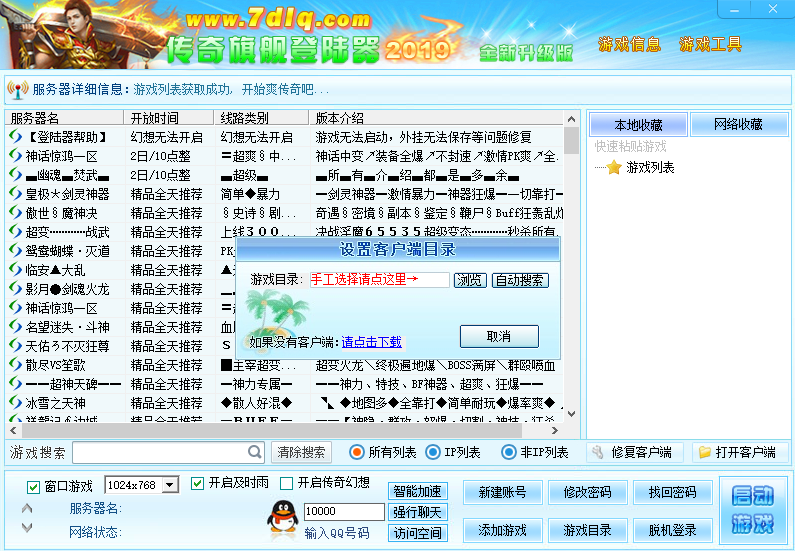Select the 非IP列表 radio button
This screenshot has width=795, height=551.
point(509,452)
